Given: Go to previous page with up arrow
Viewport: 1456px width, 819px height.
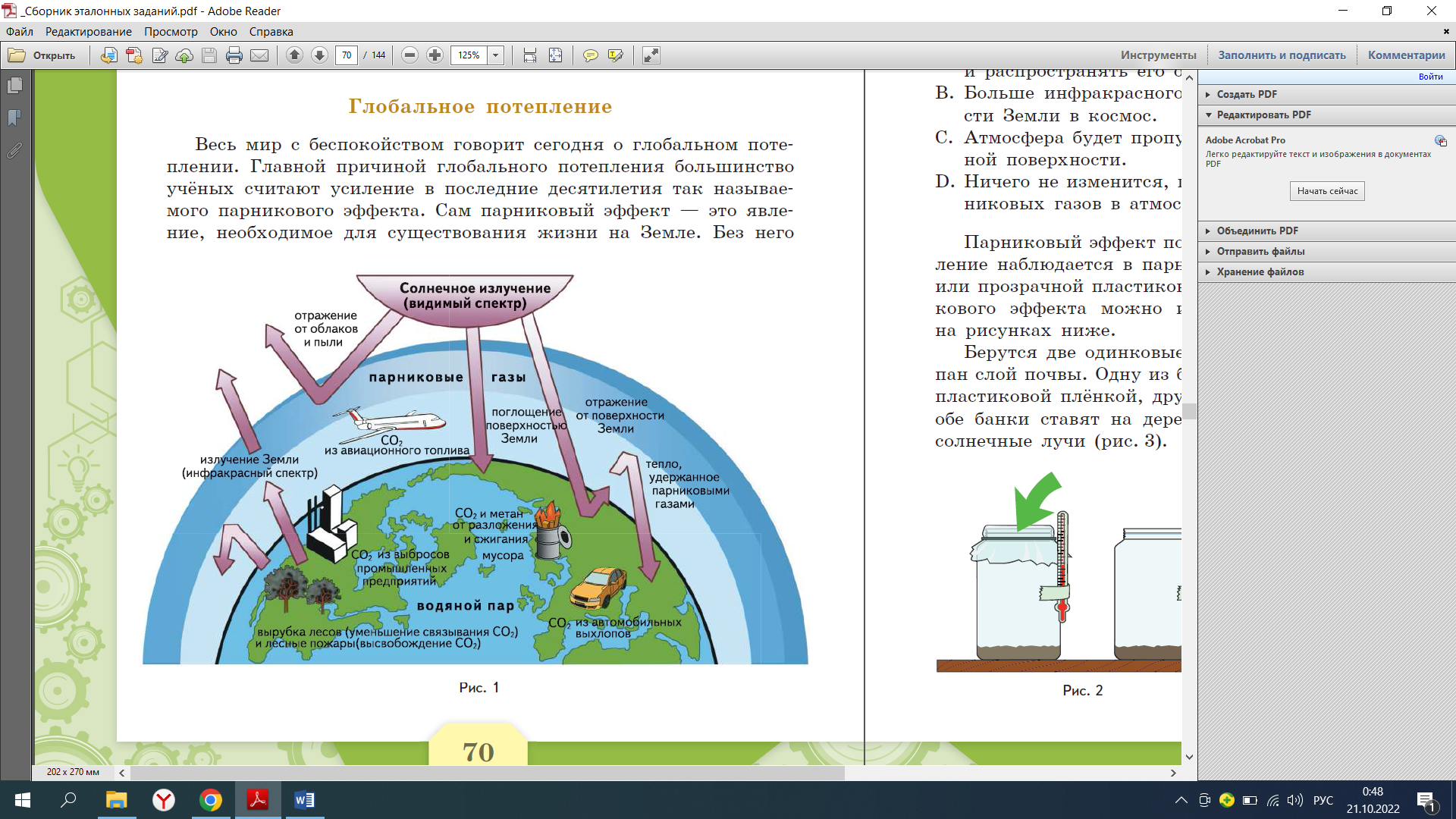Looking at the screenshot, I should 295,55.
